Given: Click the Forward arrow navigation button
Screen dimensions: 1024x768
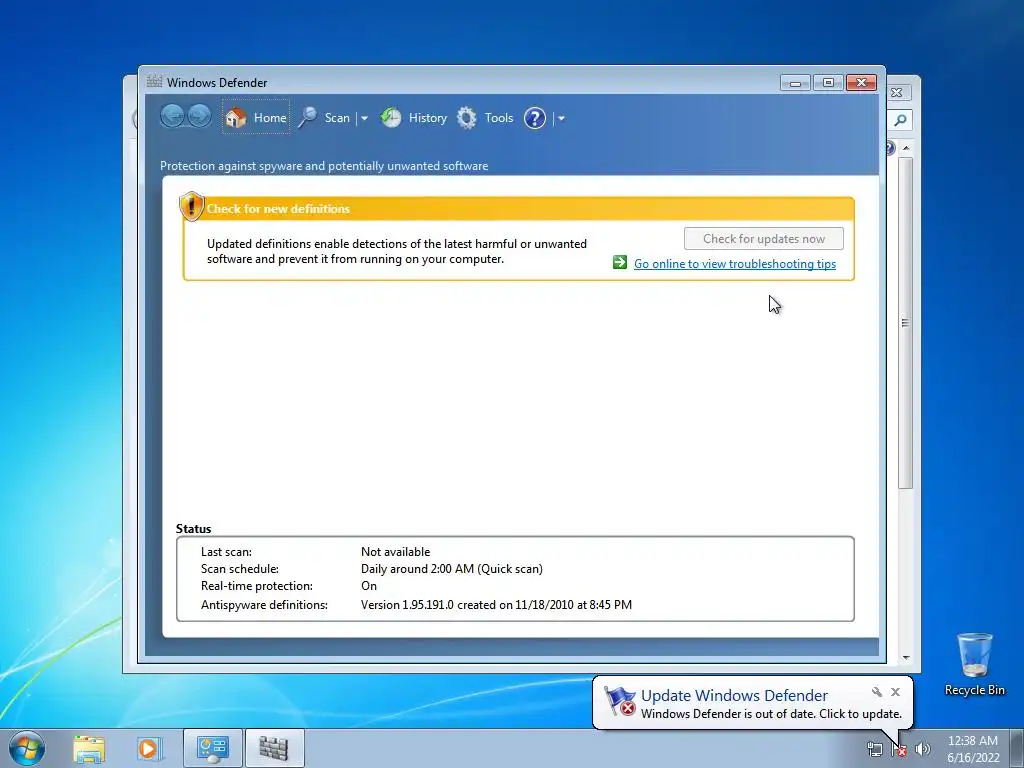Looking at the screenshot, I should [x=199, y=117].
